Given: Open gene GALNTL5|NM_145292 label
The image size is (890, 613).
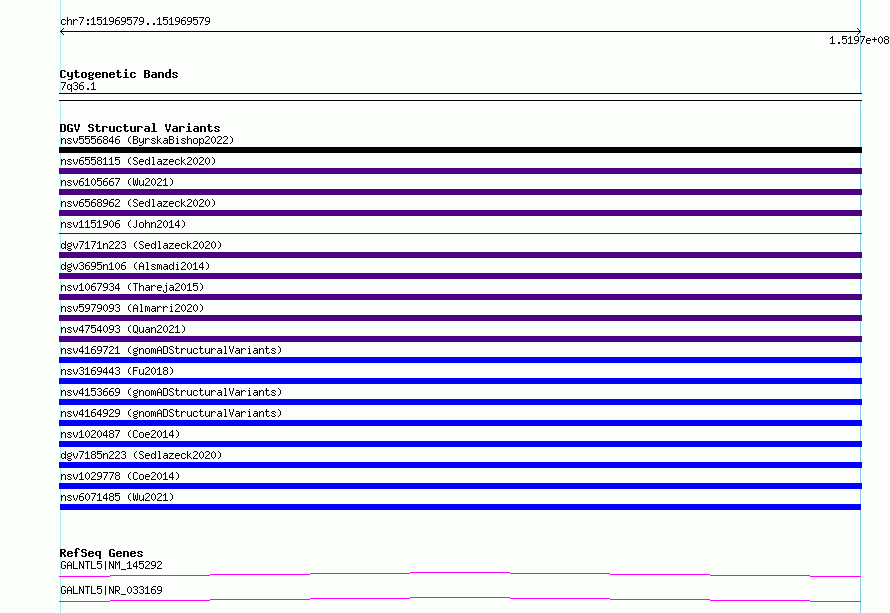Looking at the screenshot, I should (111, 565).
